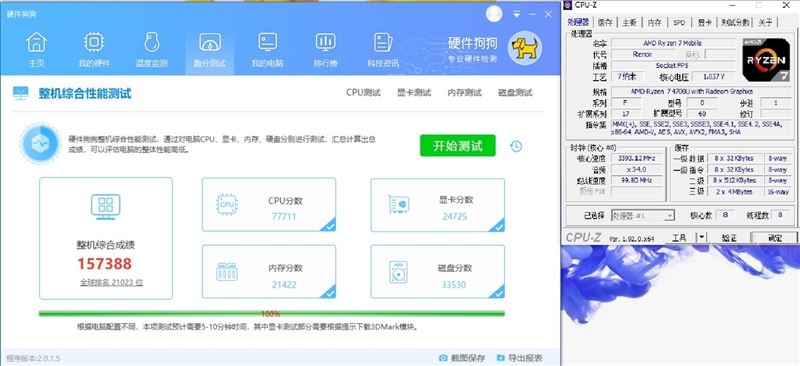The width and height of the screenshot is (800, 366).
Task: Click the green 100% progress bar
Action: click(271, 314)
